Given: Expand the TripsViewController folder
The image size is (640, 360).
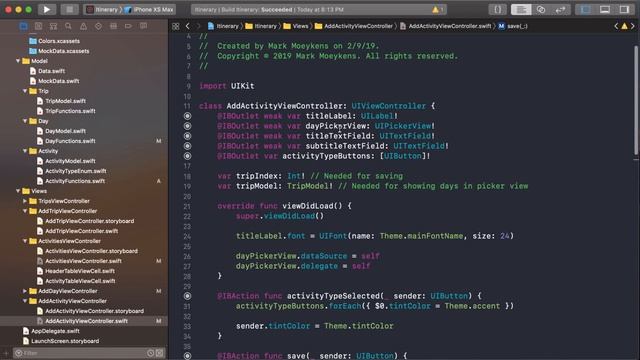Looking at the screenshot, I should [x=25, y=201].
